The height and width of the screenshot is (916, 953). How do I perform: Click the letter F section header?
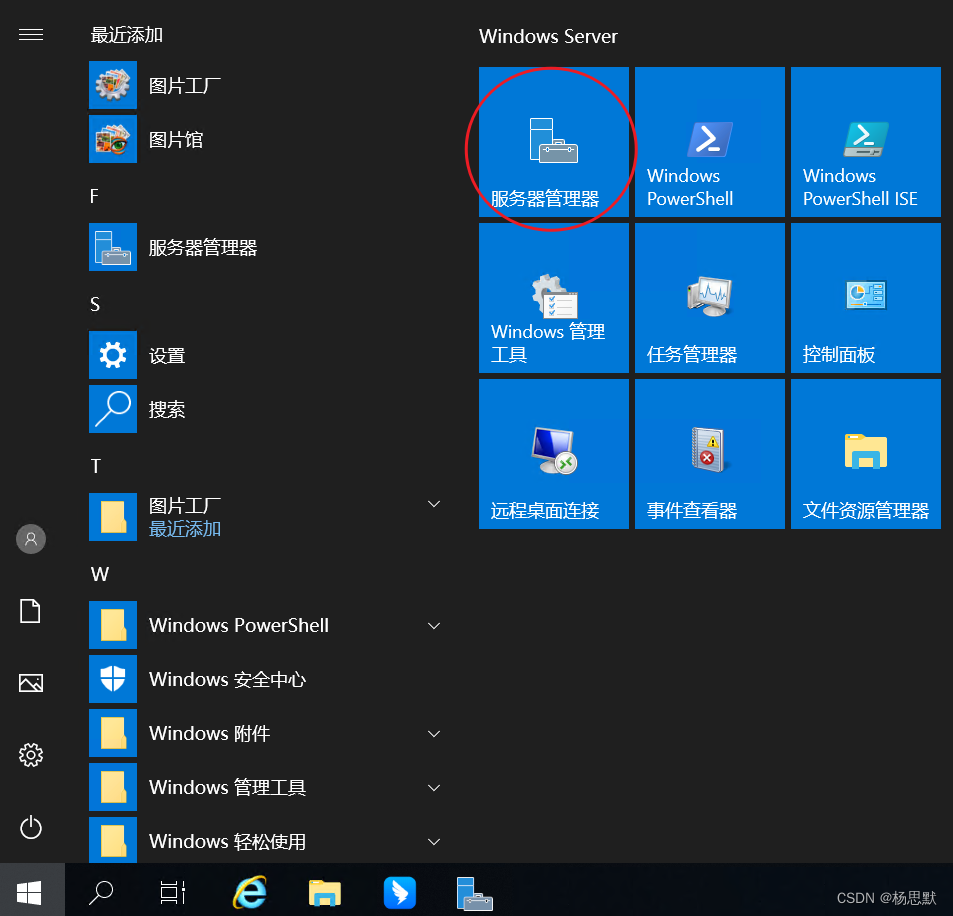pyautogui.click(x=94, y=196)
